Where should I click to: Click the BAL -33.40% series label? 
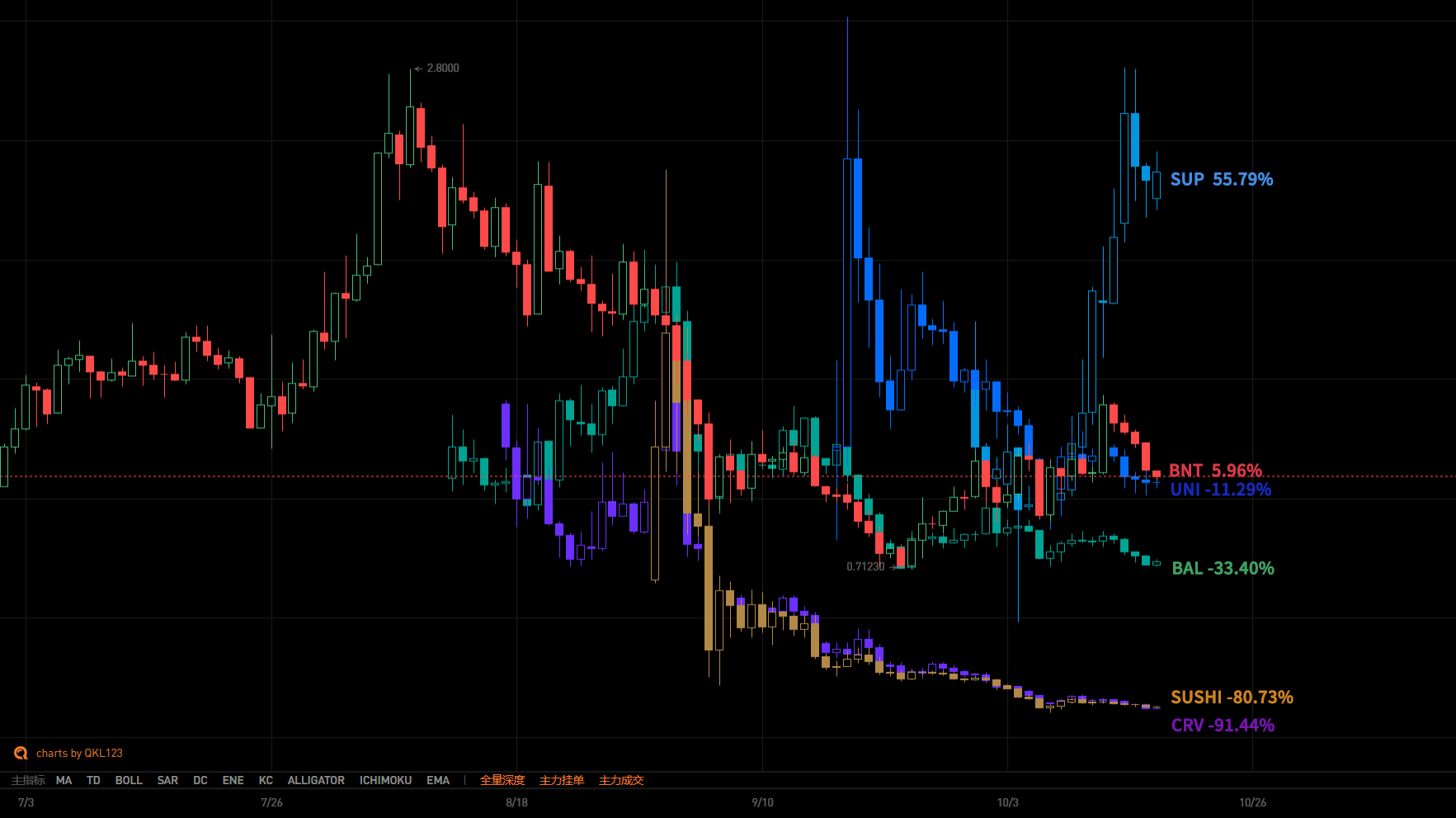pos(1223,568)
